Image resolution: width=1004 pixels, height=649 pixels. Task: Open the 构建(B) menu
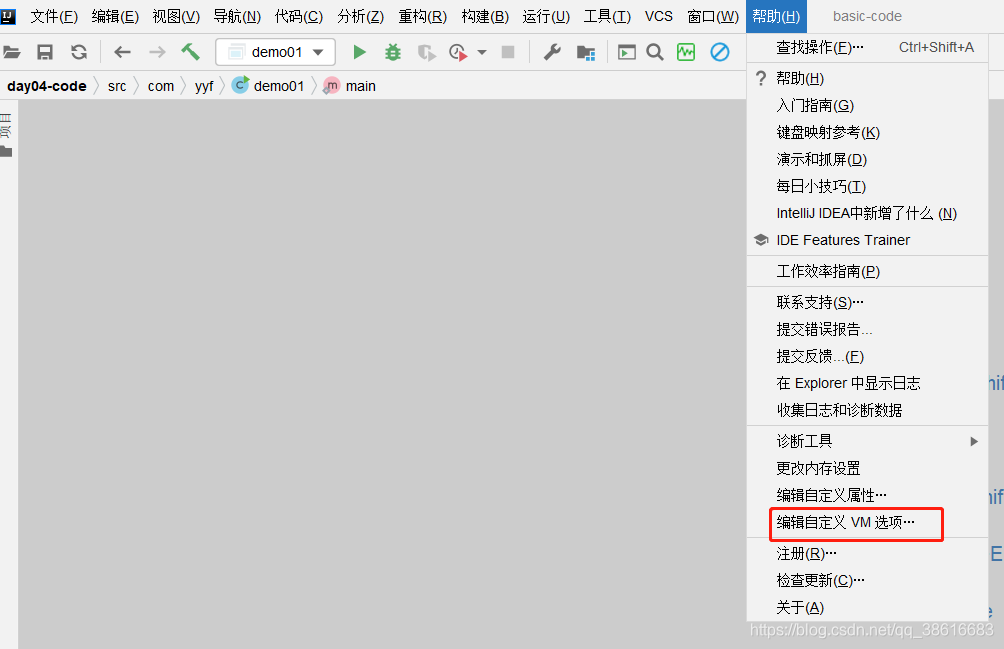[x=485, y=16]
